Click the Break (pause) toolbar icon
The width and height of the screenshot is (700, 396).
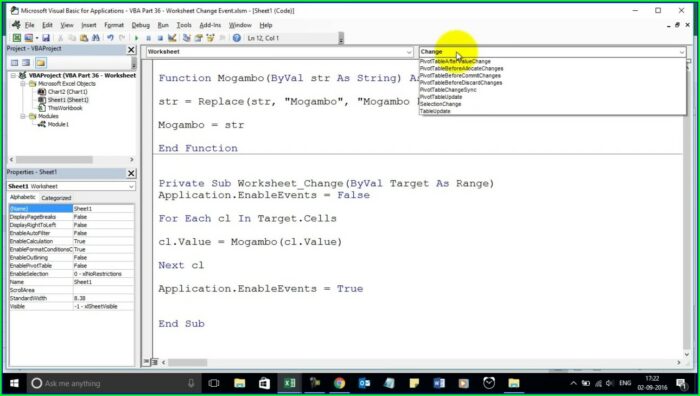148,38
